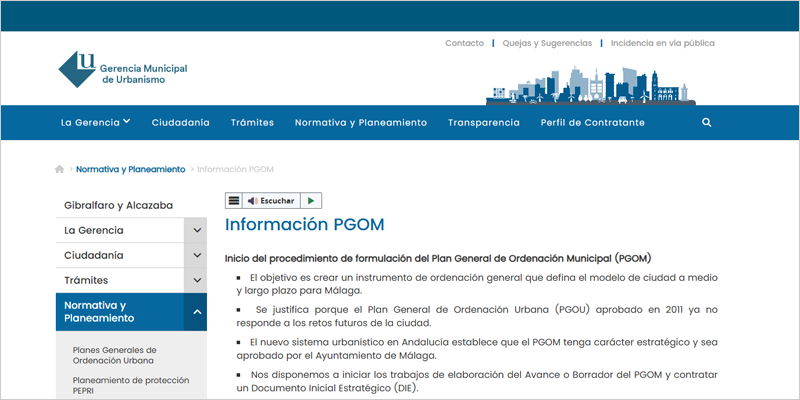Select Ciudadanía in the top navigation

[x=180, y=122]
